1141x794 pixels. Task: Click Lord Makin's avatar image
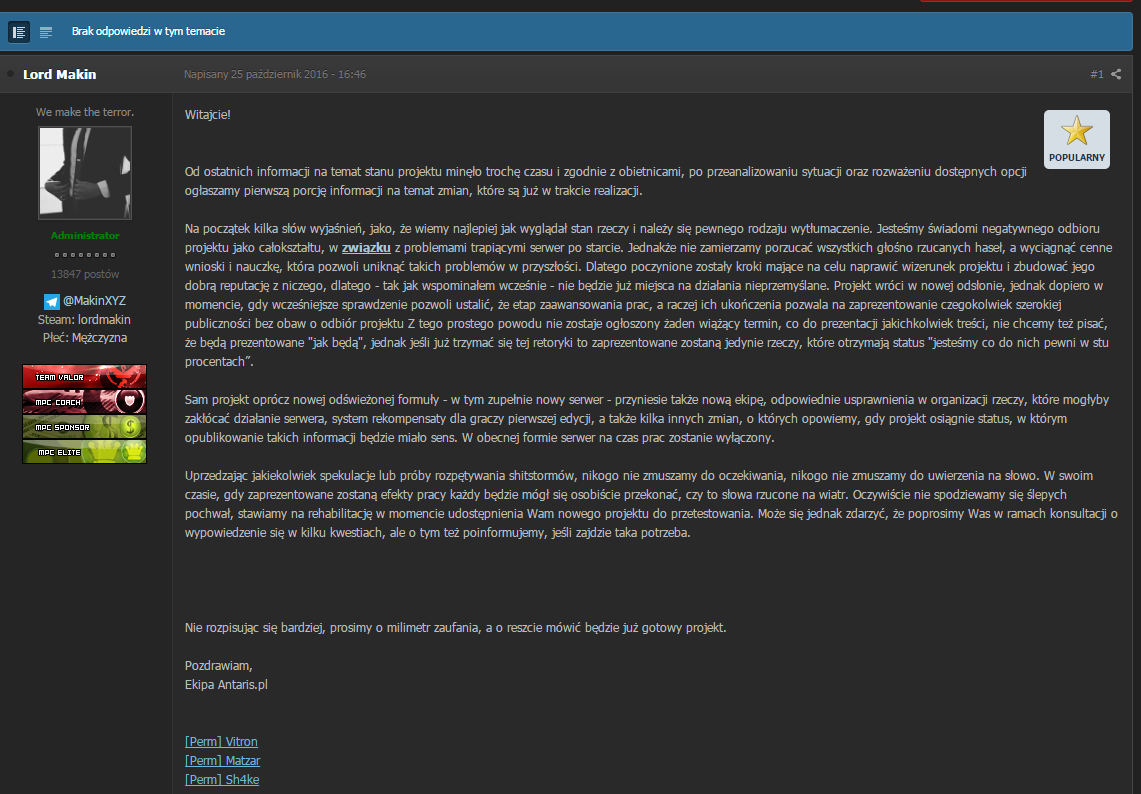coord(85,172)
